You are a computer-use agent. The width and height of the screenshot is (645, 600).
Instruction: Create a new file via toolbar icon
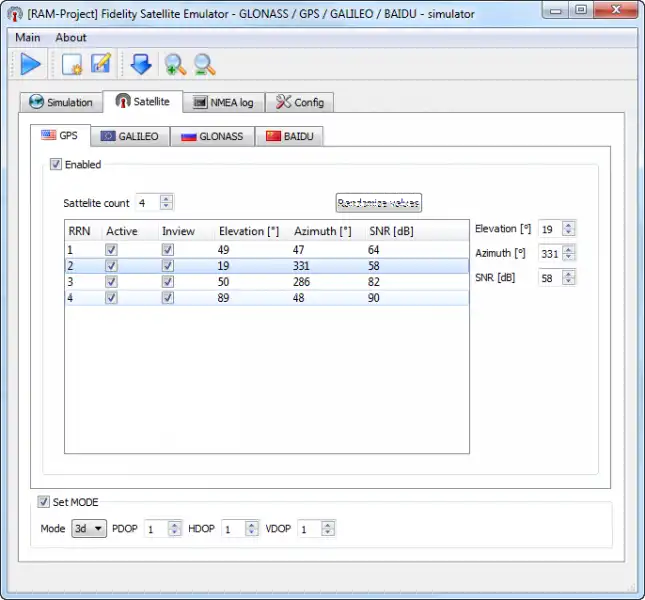point(72,65)
